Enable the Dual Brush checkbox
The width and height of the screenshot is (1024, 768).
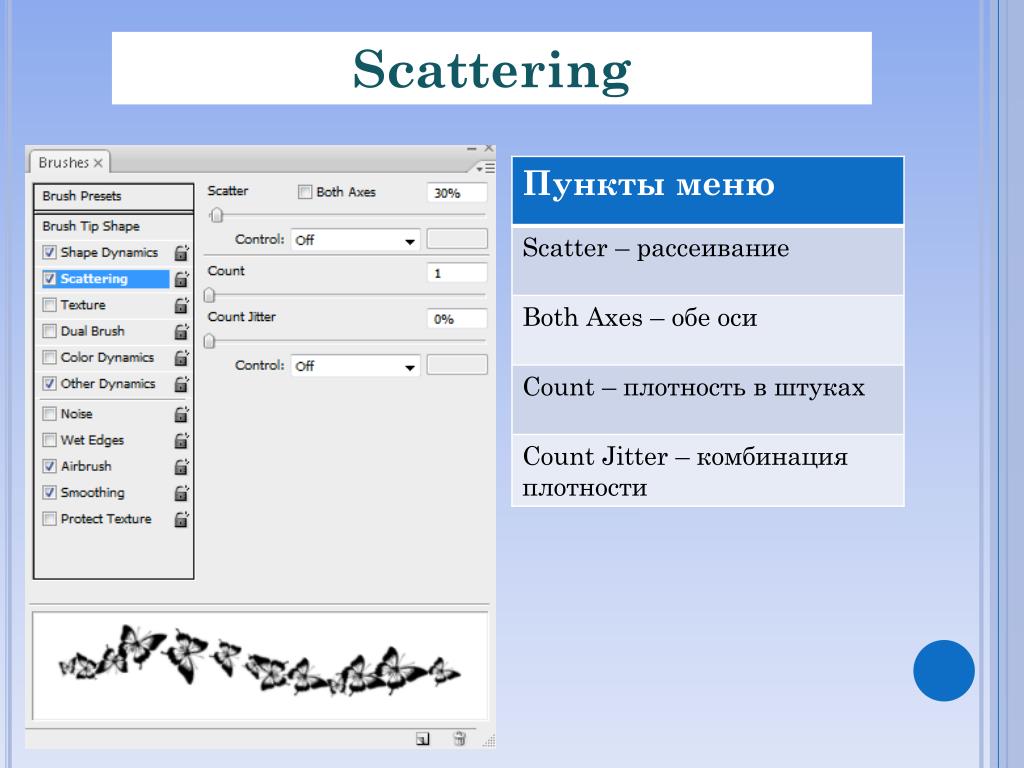click(x=49, y=331)
